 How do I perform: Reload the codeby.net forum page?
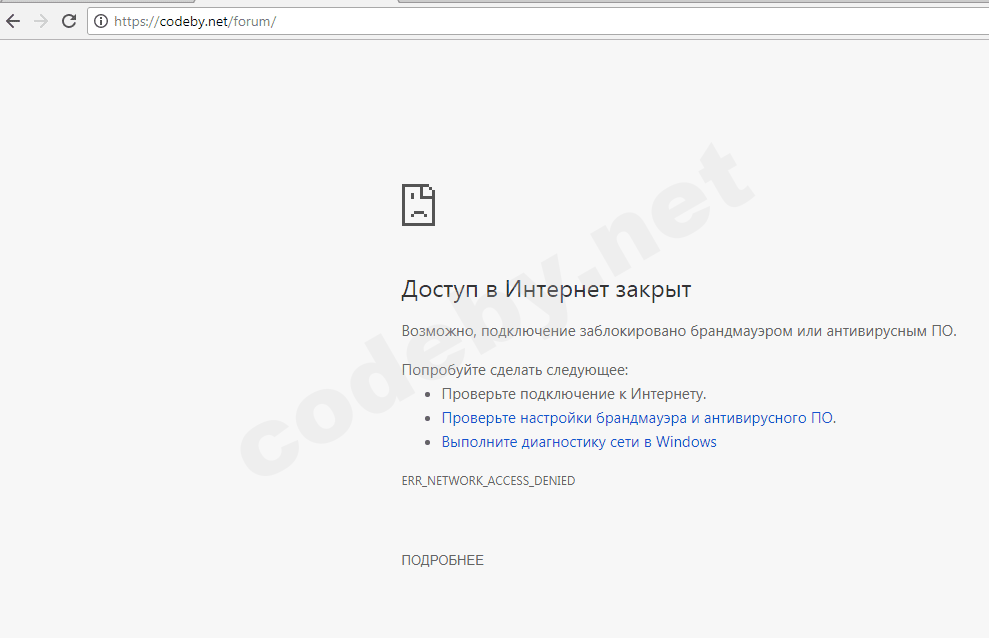click(69, 21)
